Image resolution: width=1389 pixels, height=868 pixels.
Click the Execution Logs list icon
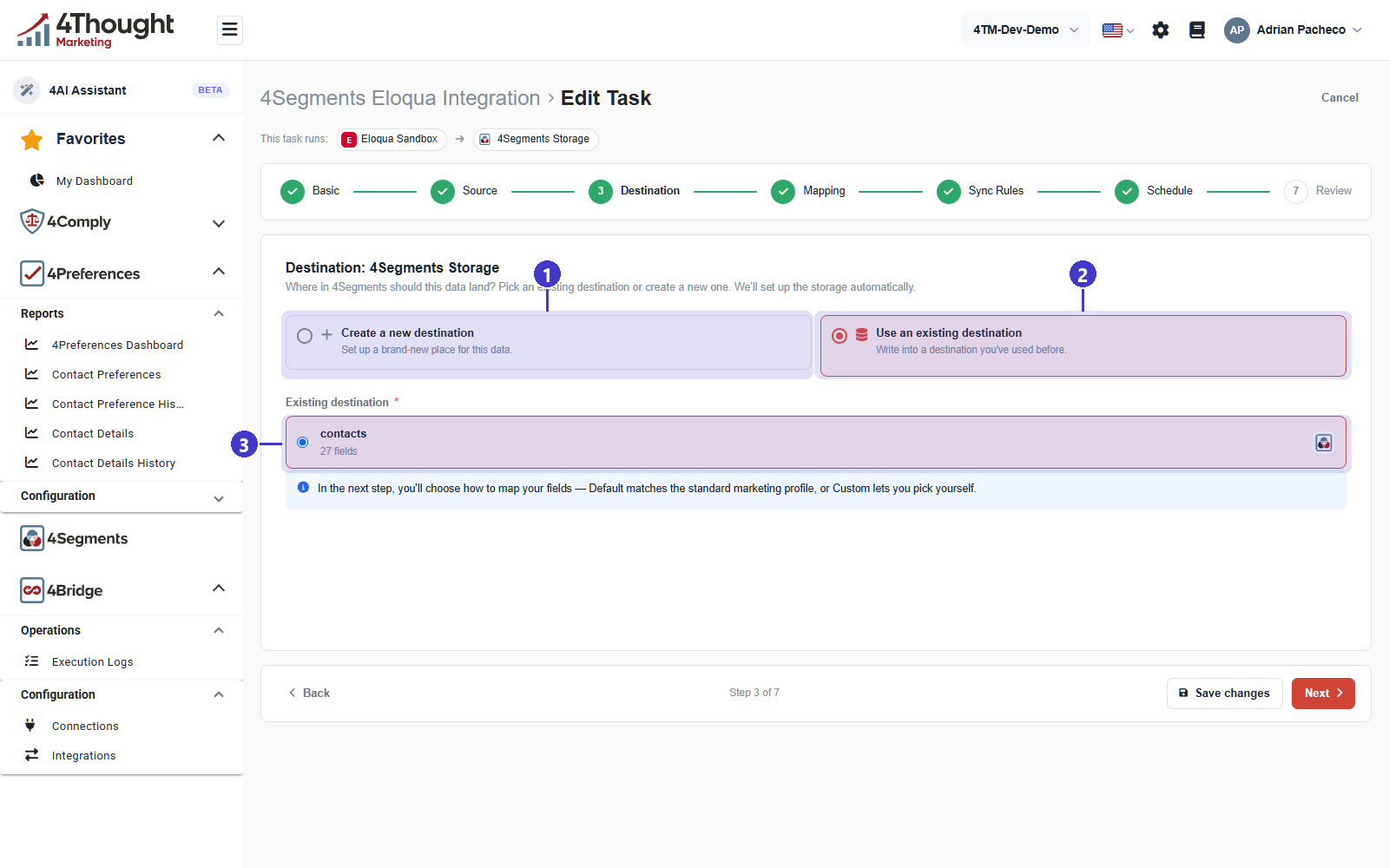(32, 661)
